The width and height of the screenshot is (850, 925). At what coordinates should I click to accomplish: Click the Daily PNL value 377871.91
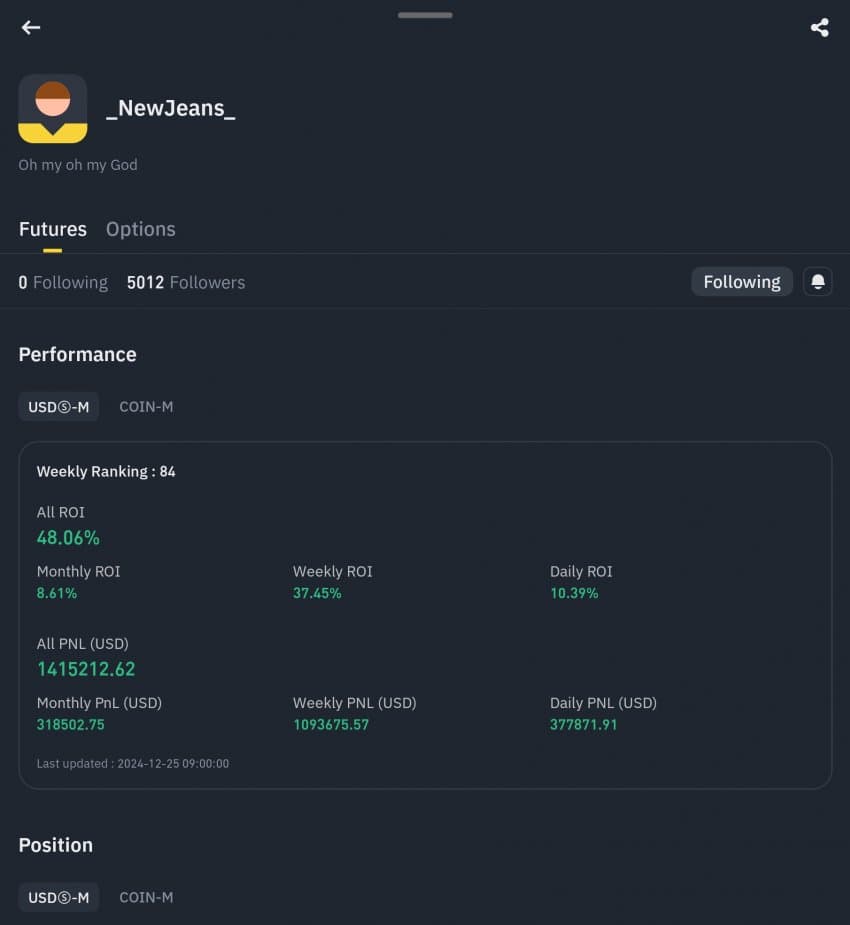[x=583, y=724]
